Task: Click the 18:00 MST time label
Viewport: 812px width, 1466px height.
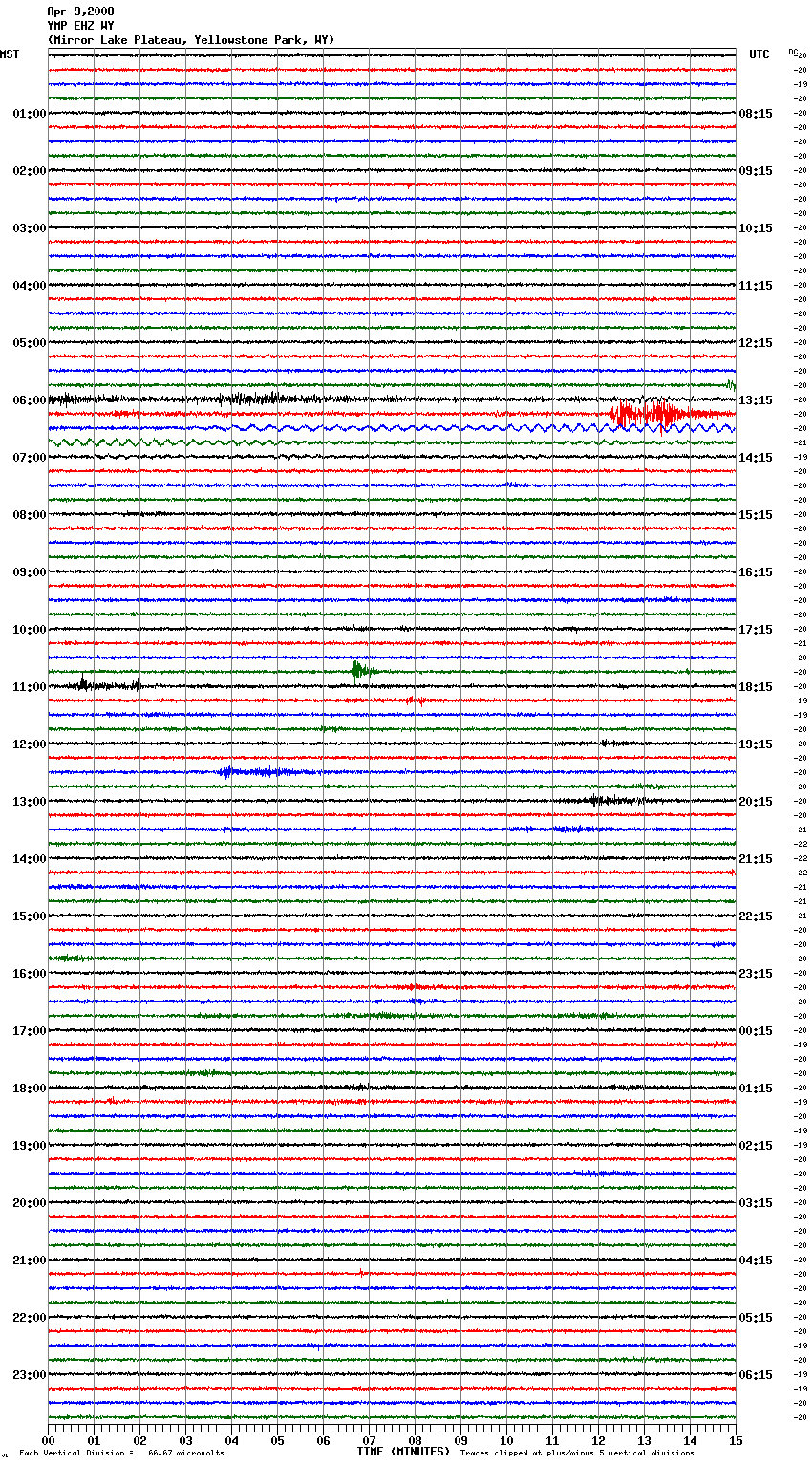Action: [30, 1089]
